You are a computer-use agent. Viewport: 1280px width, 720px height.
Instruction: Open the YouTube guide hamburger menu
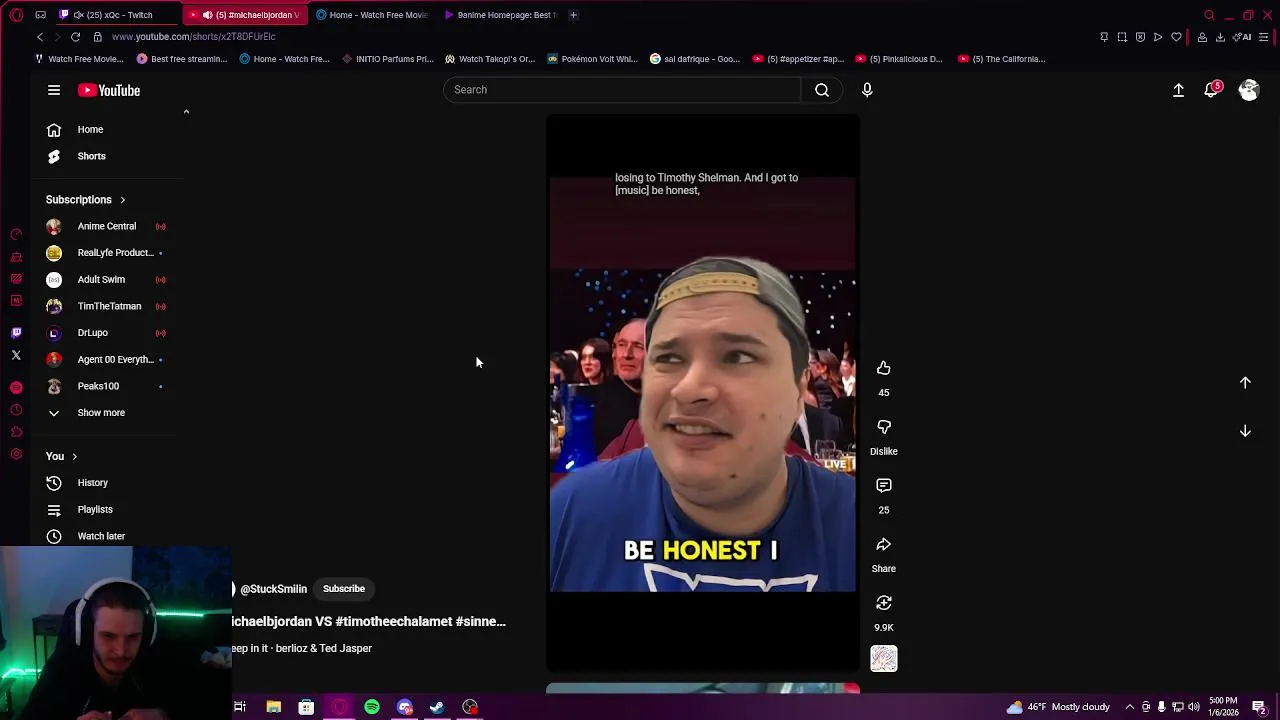(x=54, y=90)
